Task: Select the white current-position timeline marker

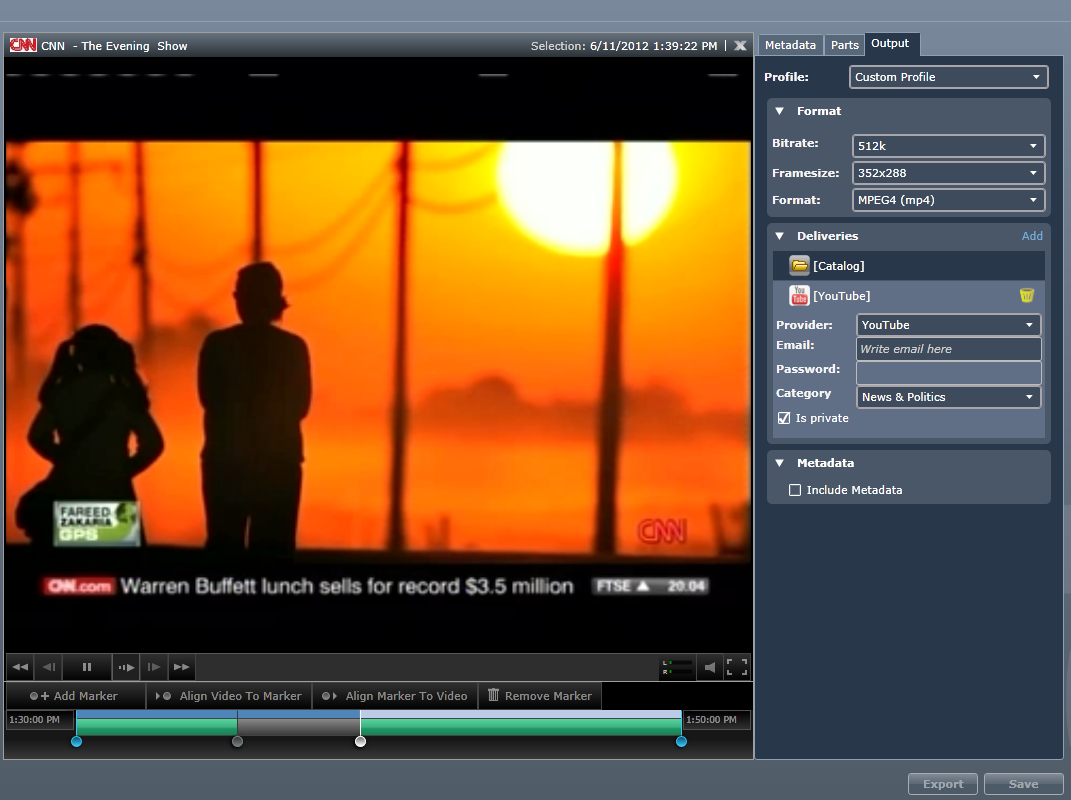Action: coord(361,741)
